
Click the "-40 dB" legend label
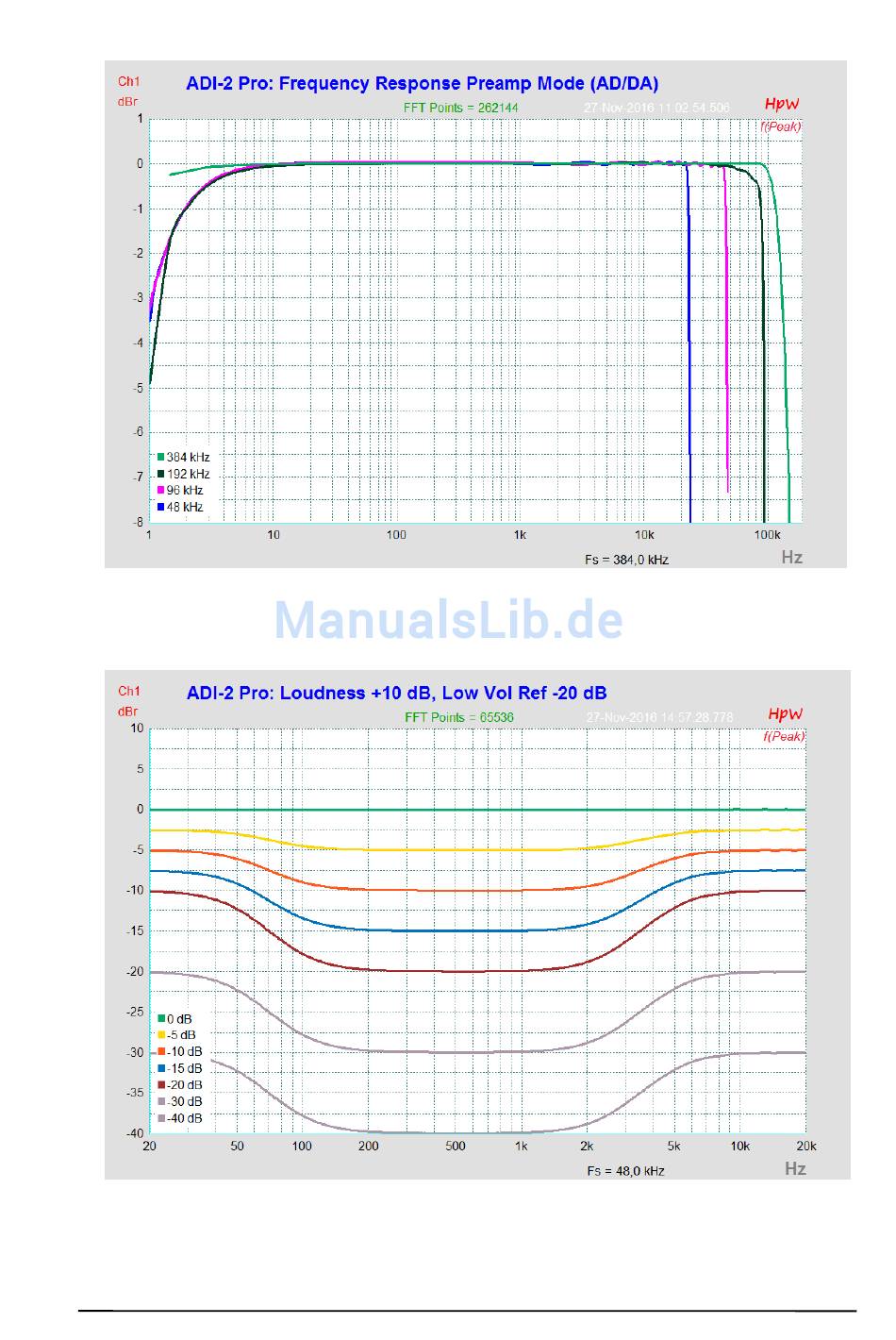click(185, 1118)
